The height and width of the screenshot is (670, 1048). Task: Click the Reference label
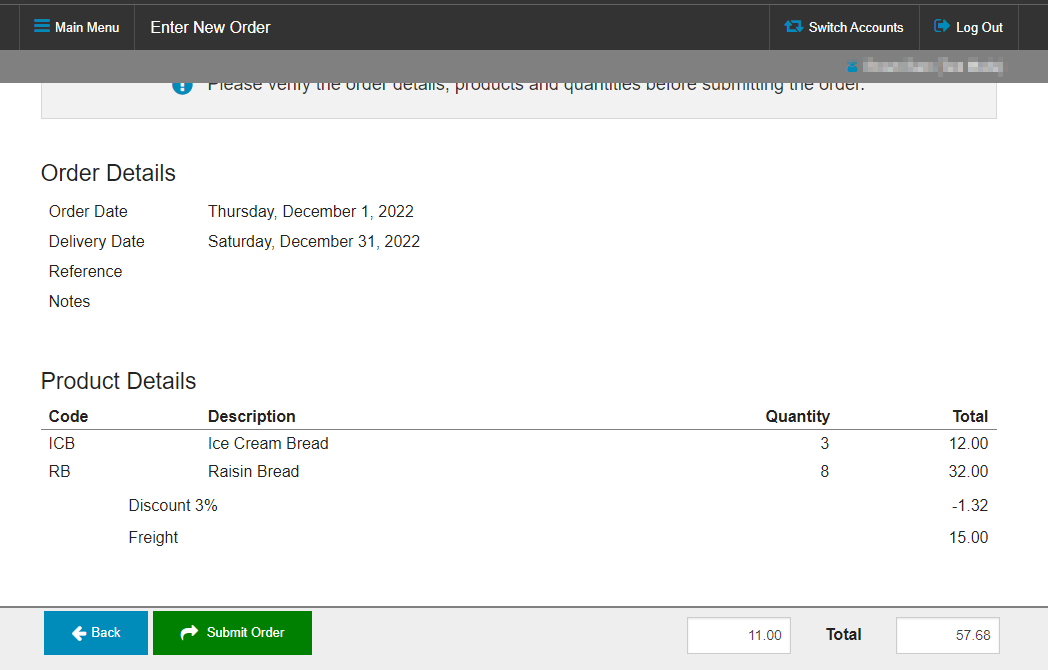(86, 271)
